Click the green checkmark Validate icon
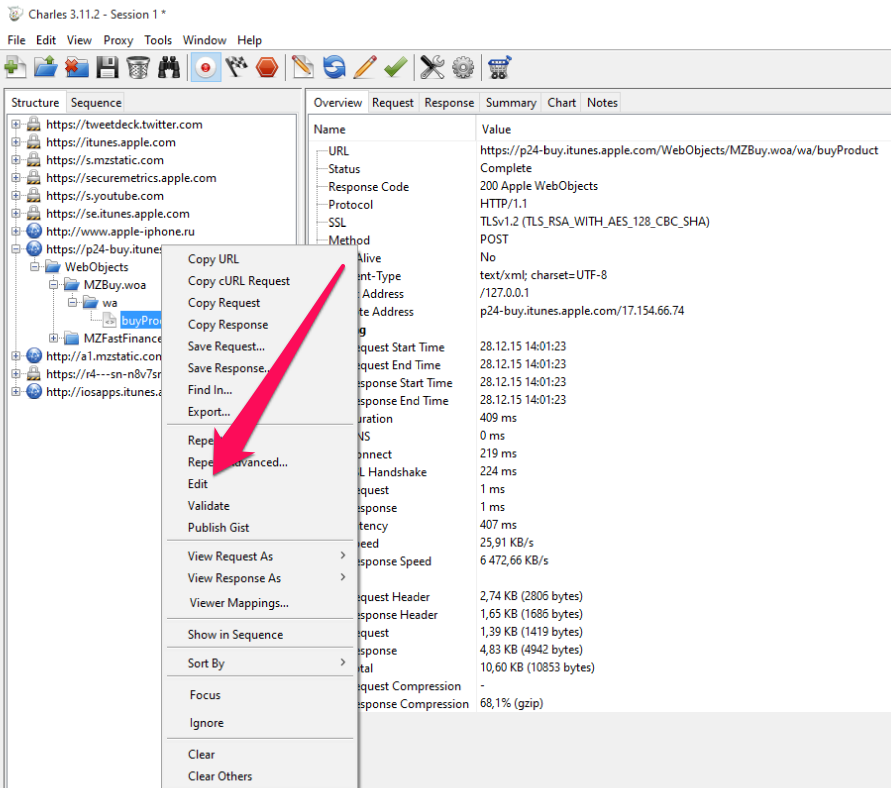This screenshot has width=891, height=788. coord(395,67)
